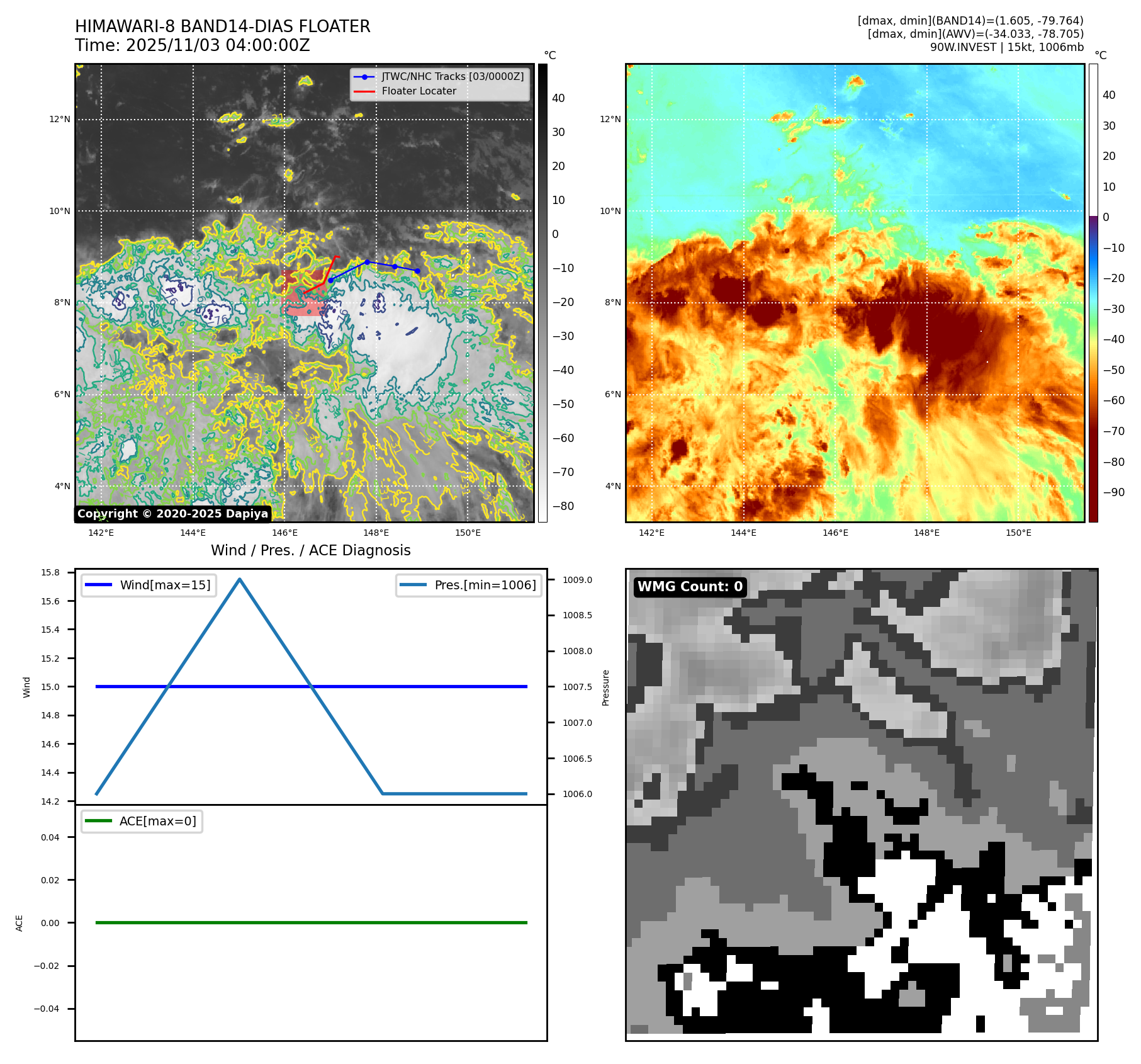Viewport: 1141px width, 1064px height.
Task: Click the Wind / Pres. / ACE Diagnosis heading
Action: coord(310,550)
